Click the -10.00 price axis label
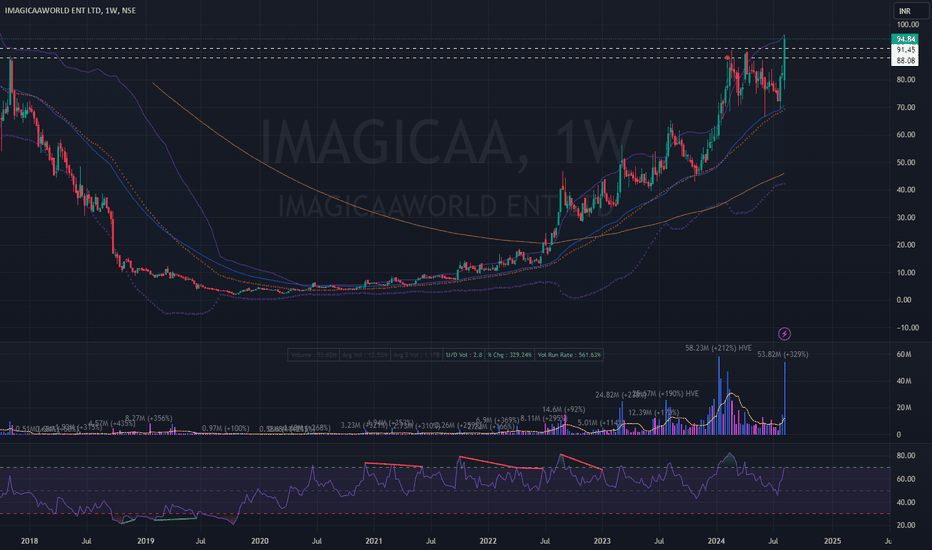 pyautogui.click(x=908, y=328)
